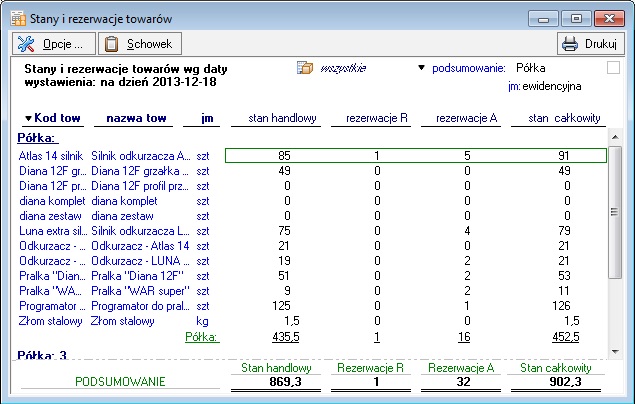Click the Półka: 3 group header
The image size is (635, 404).
coord(42,355)
